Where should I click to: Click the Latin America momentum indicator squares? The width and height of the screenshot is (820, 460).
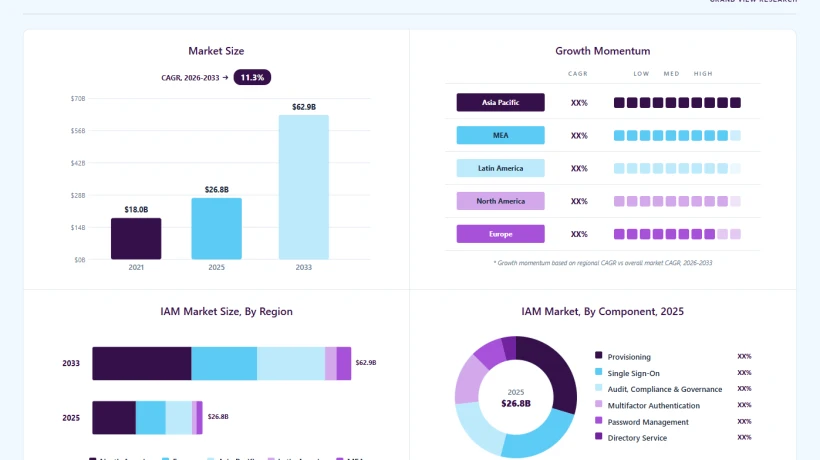[x=677, y=168]
